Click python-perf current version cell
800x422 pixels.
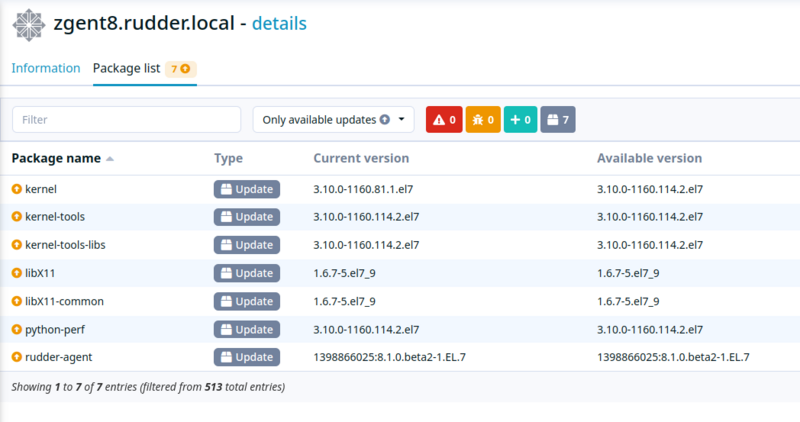[x=366, y=329]
